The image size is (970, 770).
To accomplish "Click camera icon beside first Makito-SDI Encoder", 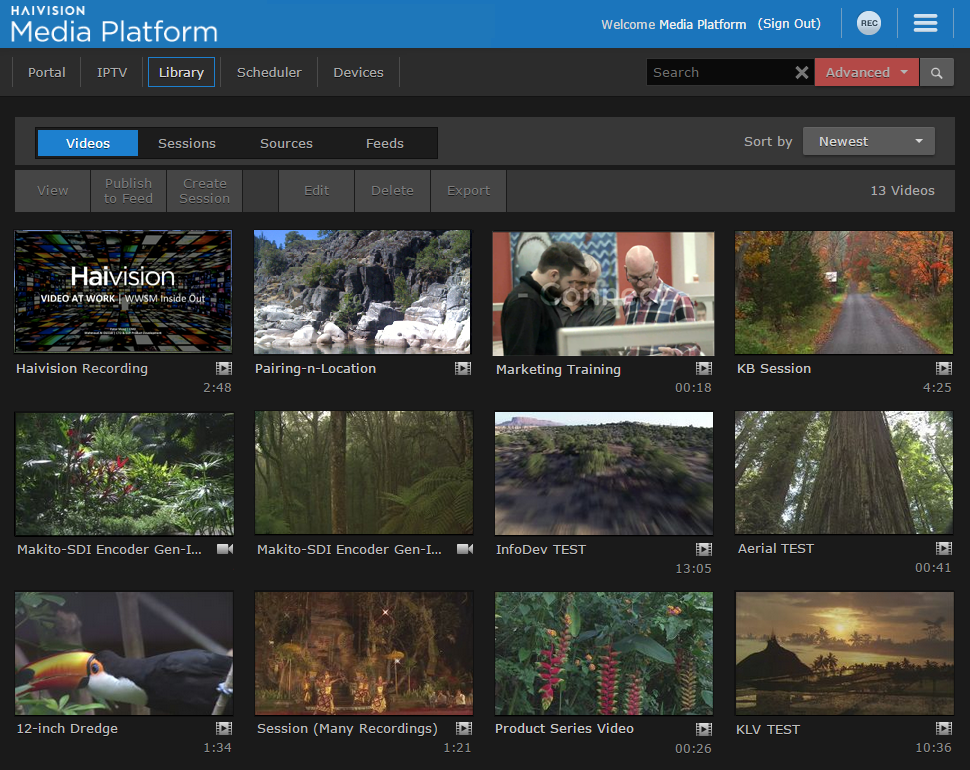I will (224, 549).
